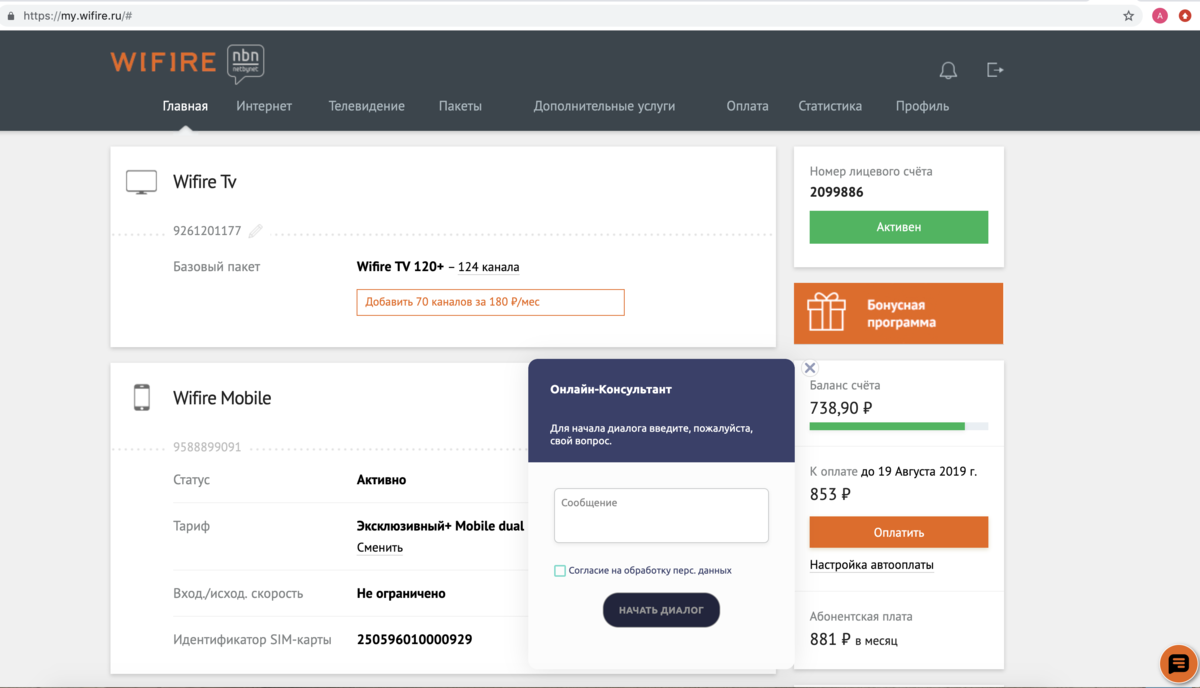Image resolution: width=1200 pixels, height=688 pixels.
Task: Click the Wifire Tv monitor icon
Action: click(x=141, y=182)
